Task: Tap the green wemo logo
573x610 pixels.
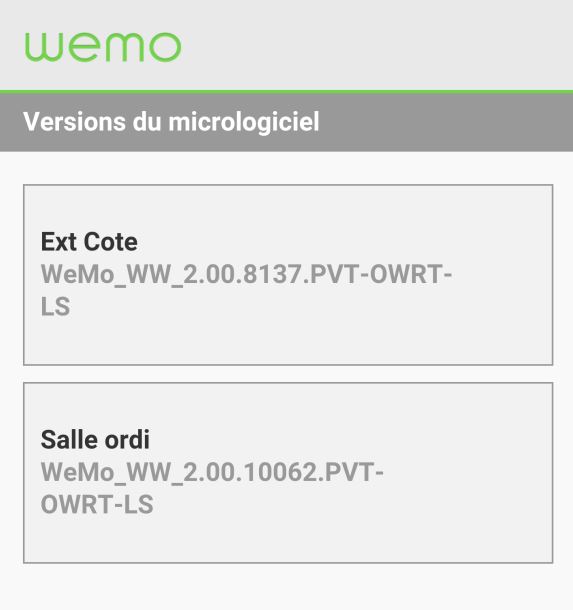Action: pyautogui.click(x=103, y=47)
